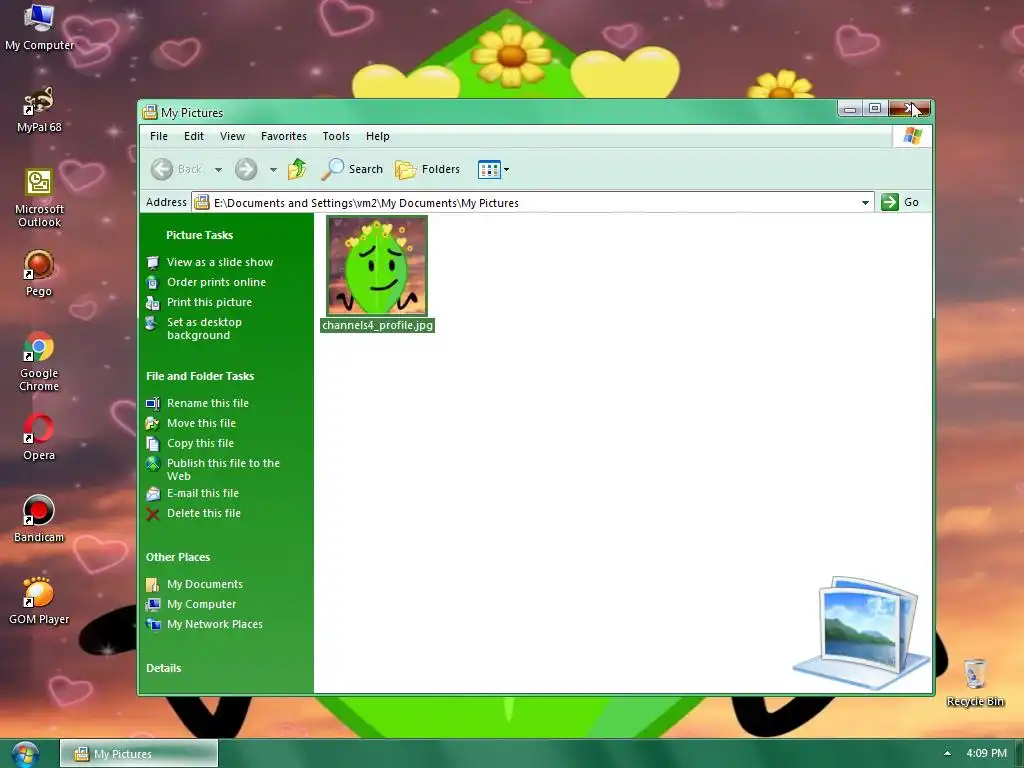Click the Back navigation button

[176, 169]
